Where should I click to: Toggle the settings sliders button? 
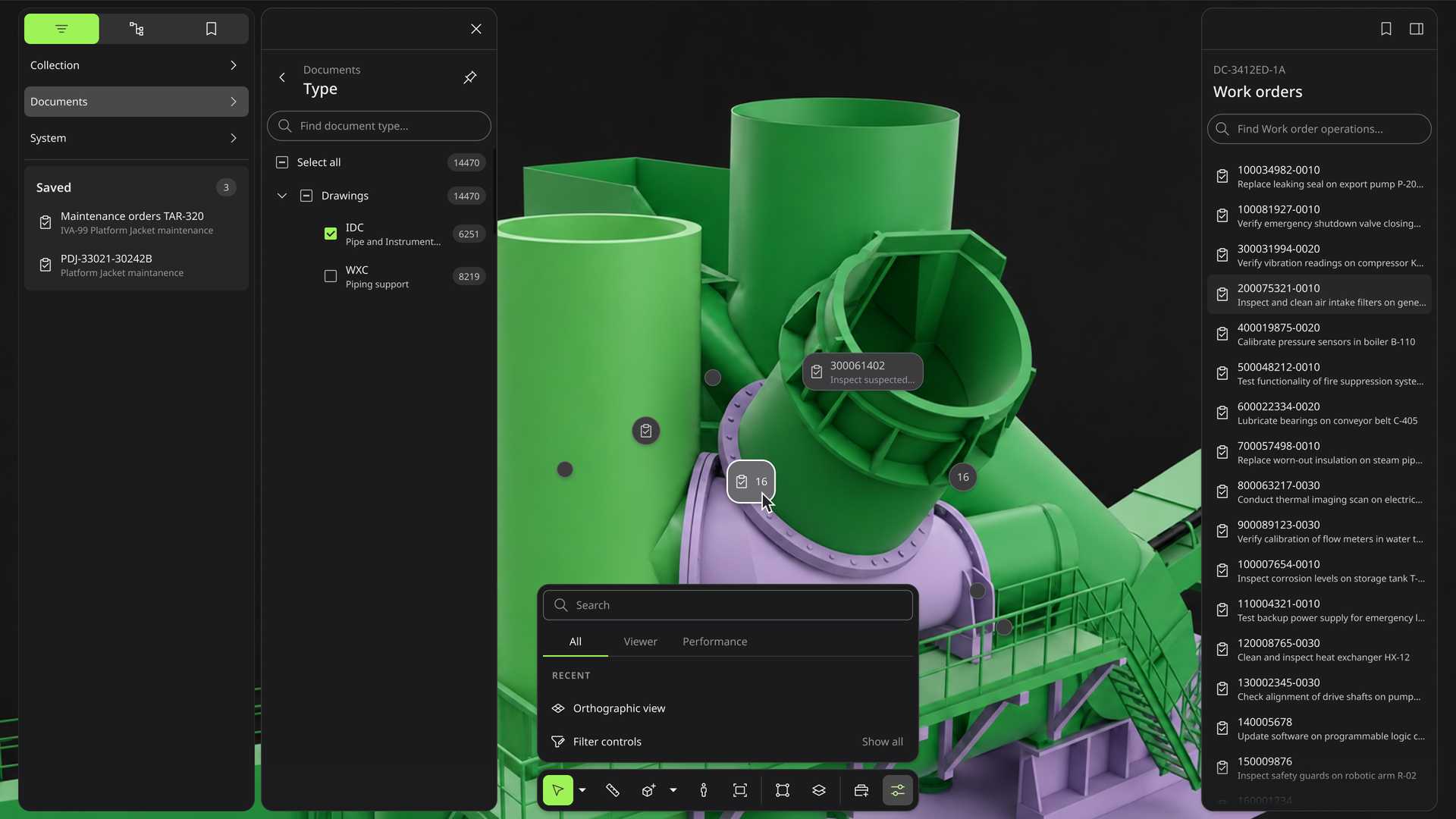898,790
